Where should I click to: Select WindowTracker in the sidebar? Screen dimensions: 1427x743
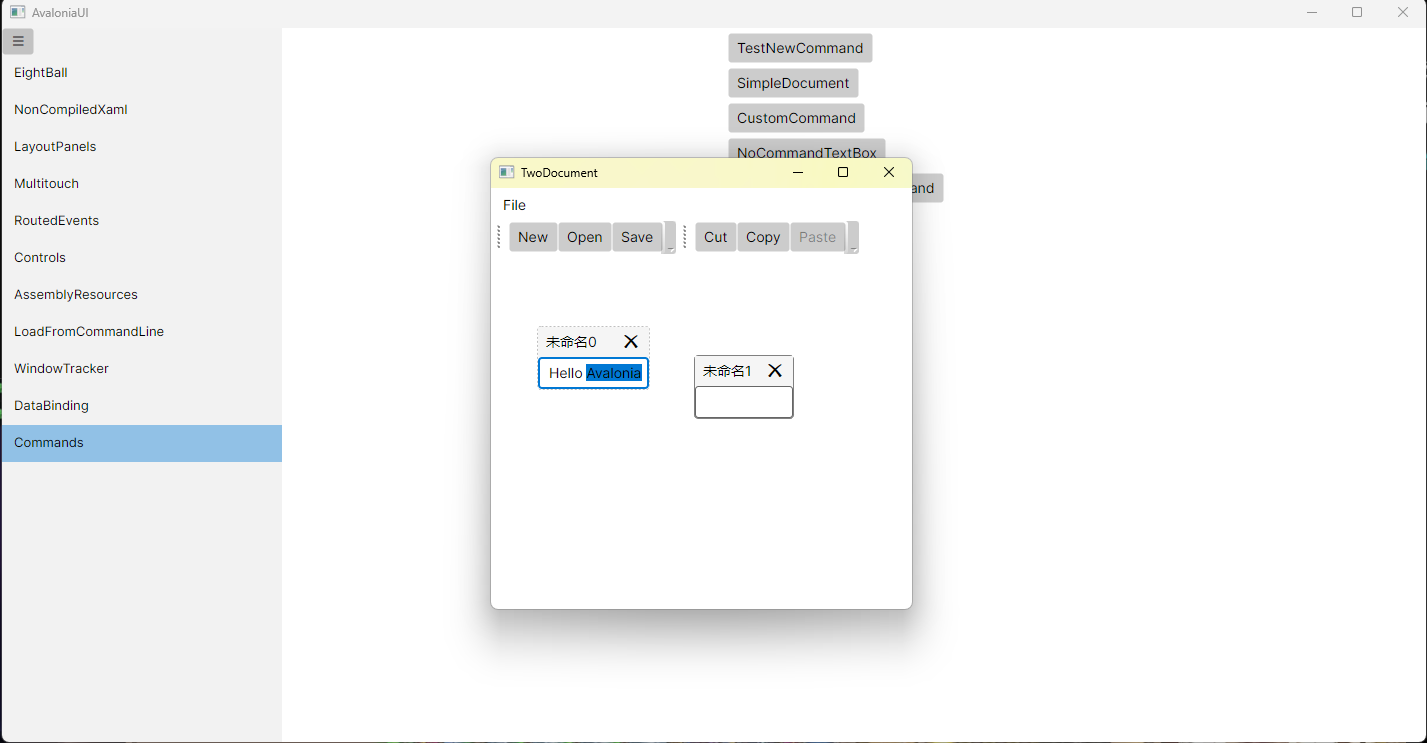pos(142,369)
